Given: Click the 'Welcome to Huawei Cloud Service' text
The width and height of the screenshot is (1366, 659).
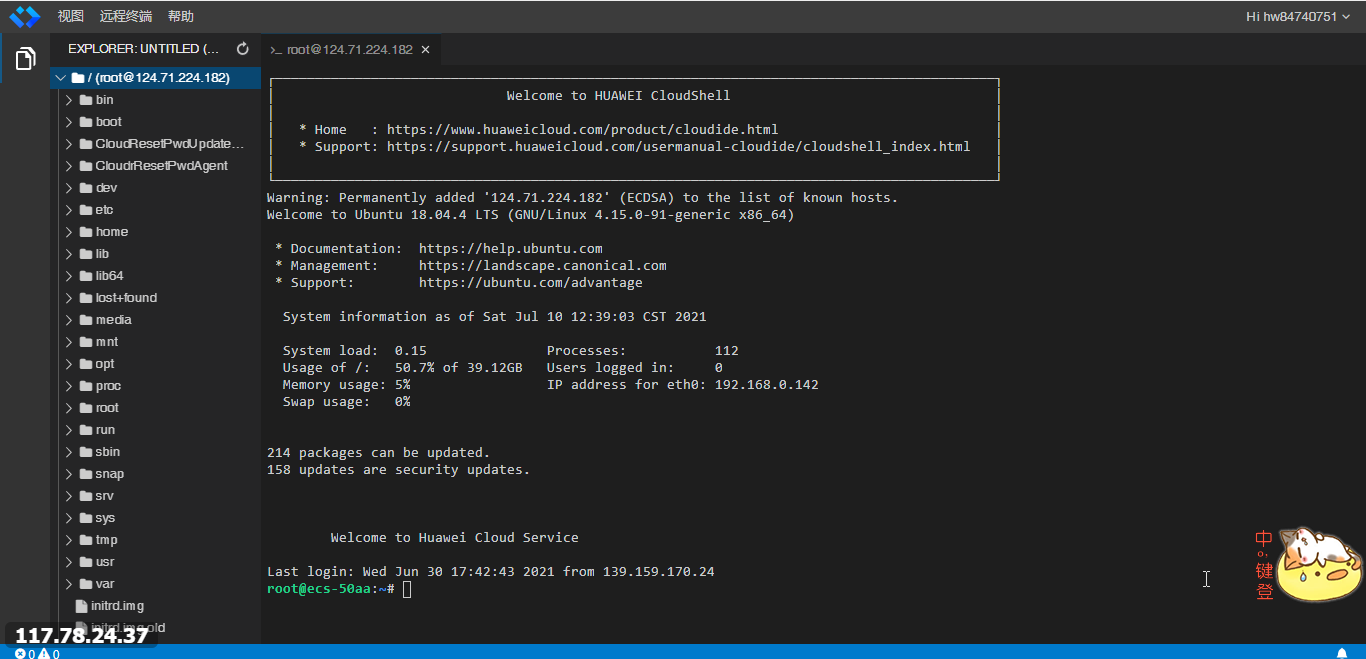Looking at the screenshot, I should pyautogui.click(x=455, y=537).
